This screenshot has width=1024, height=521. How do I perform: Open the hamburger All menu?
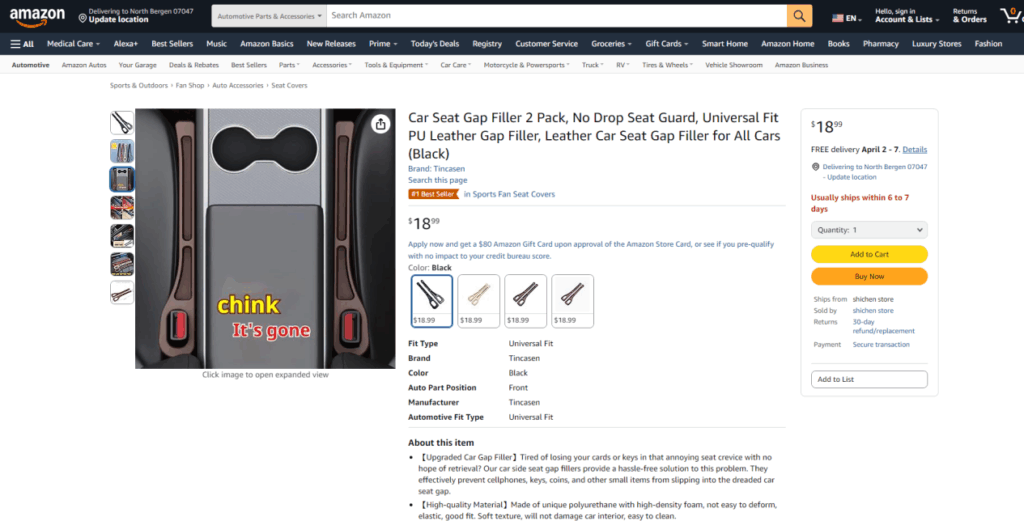22,44
